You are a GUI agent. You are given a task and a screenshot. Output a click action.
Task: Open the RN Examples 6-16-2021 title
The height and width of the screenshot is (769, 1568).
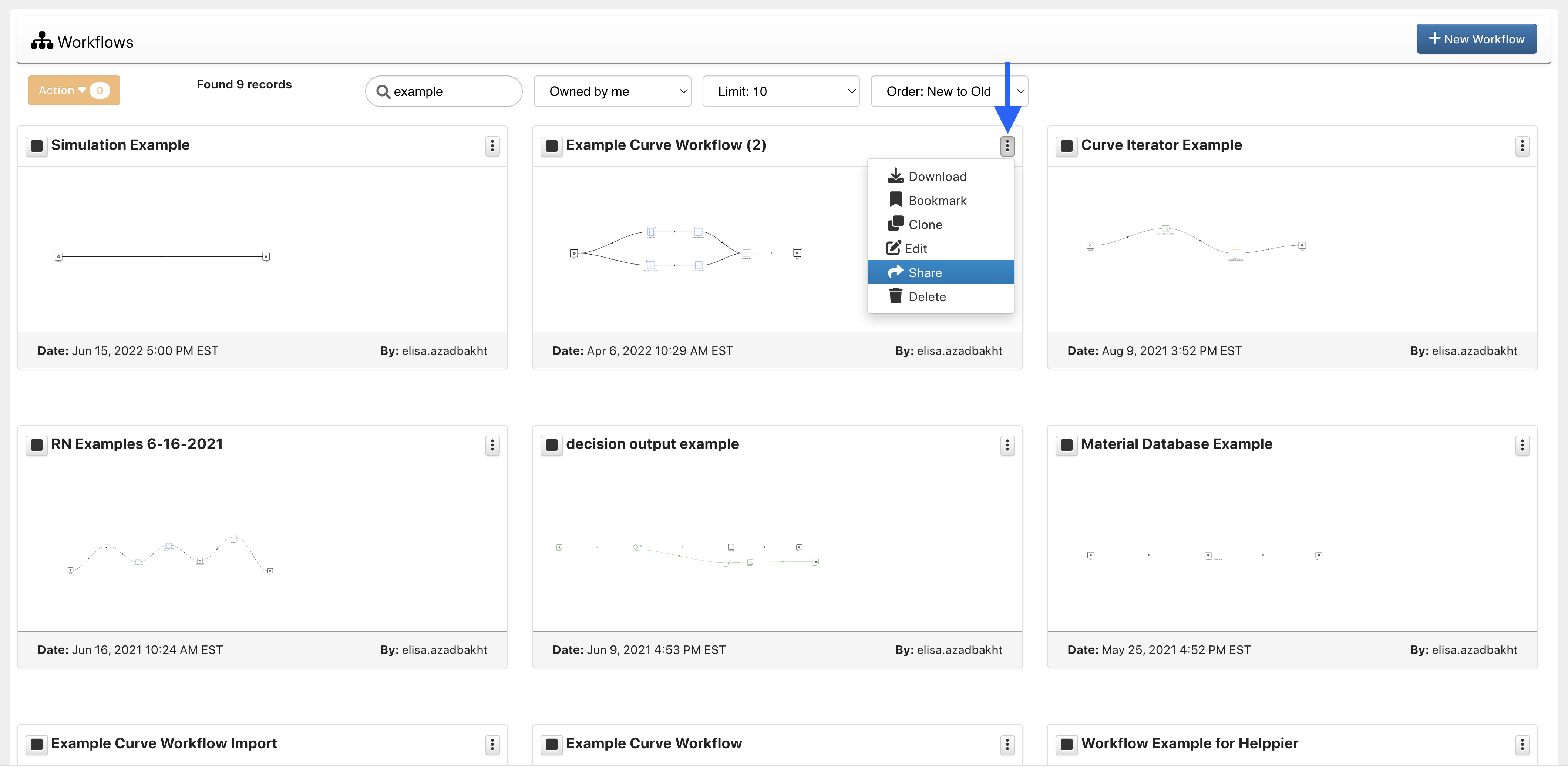pos(137,444)
